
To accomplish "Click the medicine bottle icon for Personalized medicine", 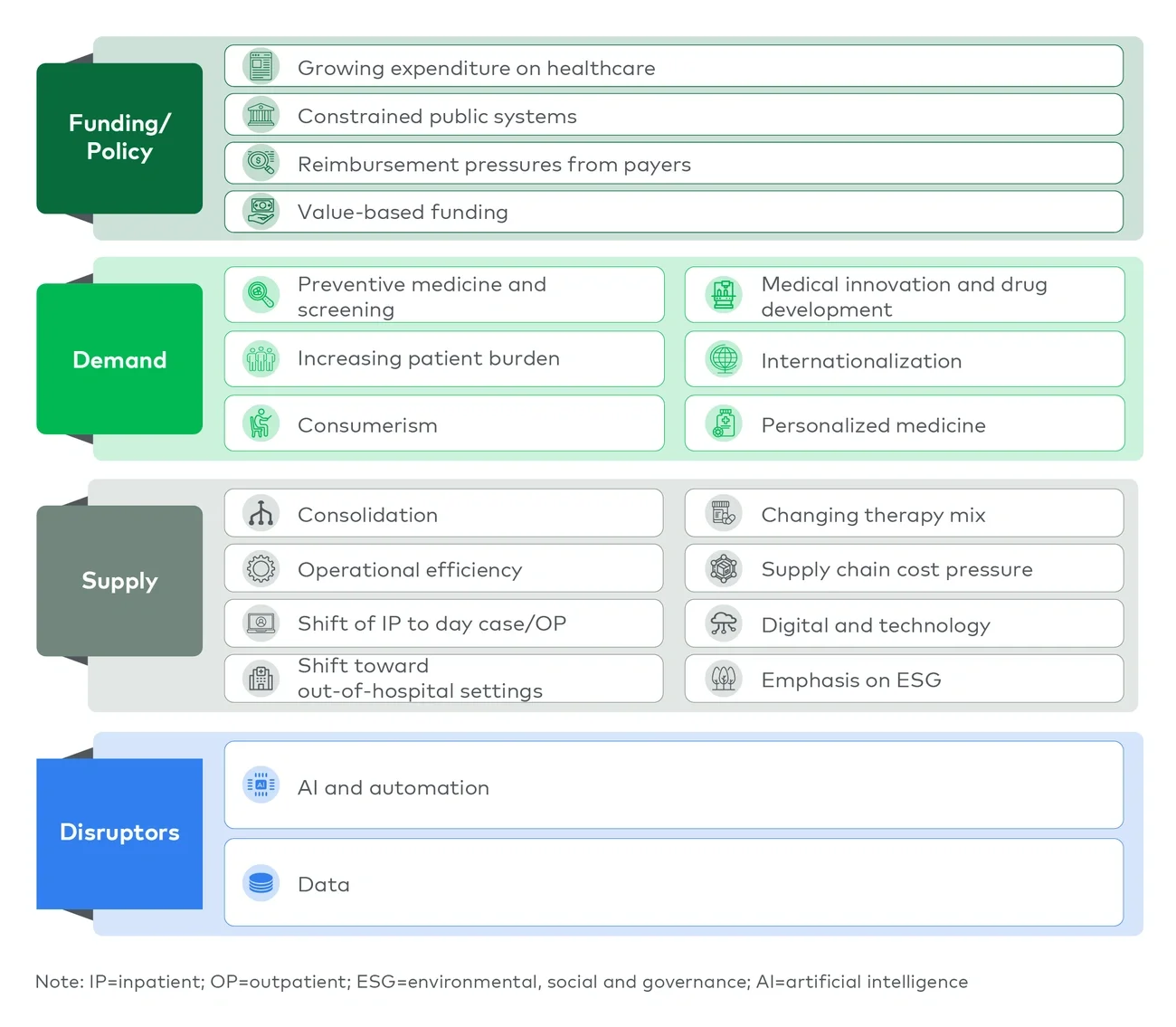I will (x=724, y=423).
